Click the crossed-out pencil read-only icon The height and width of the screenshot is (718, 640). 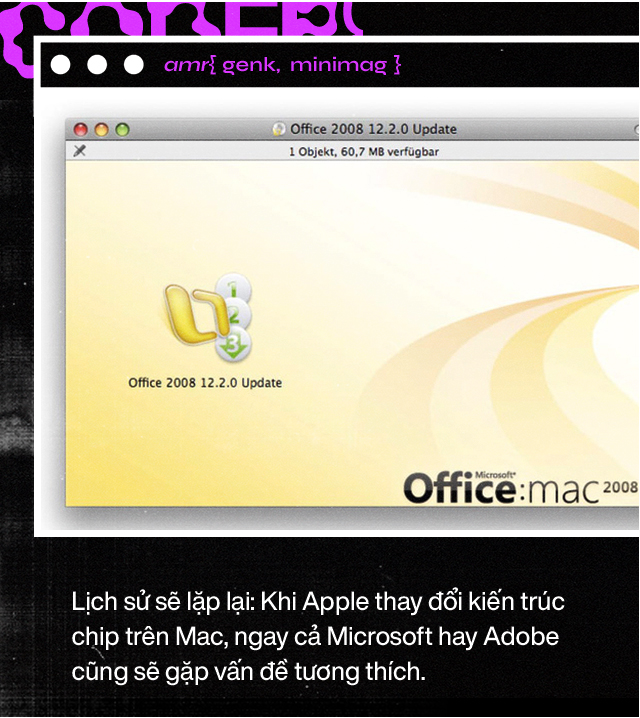(80, 151)
